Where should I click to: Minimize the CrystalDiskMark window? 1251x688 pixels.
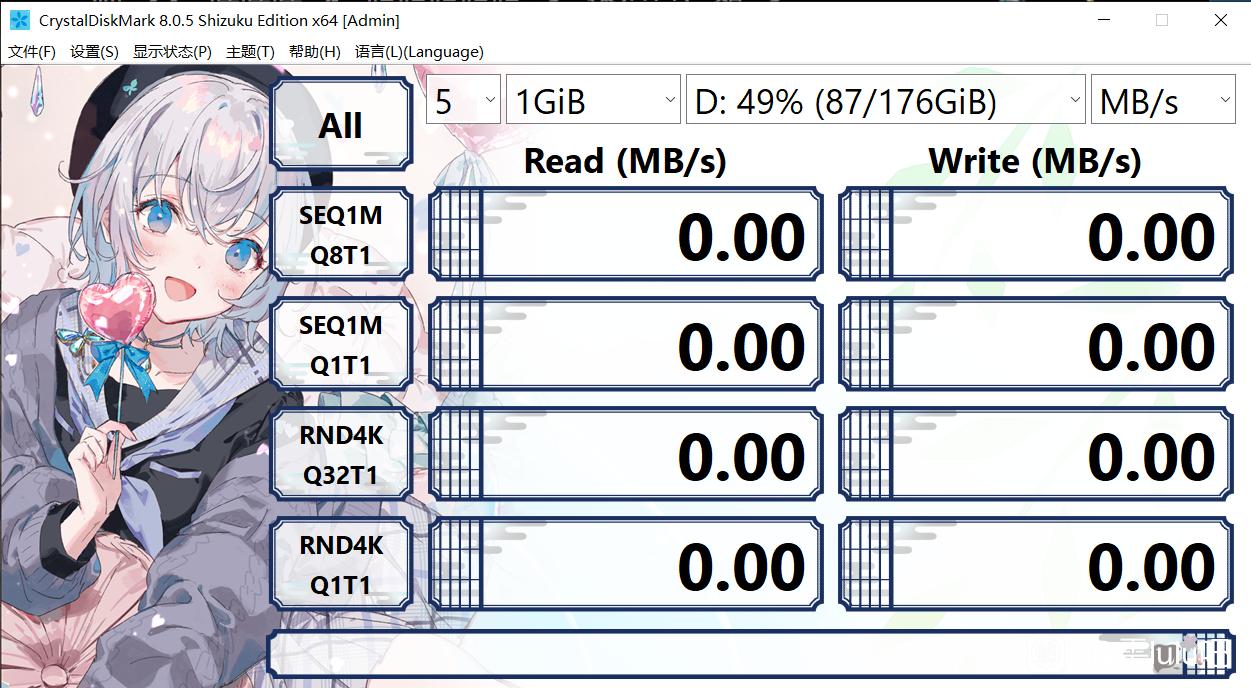click(x=1103, y=20)
